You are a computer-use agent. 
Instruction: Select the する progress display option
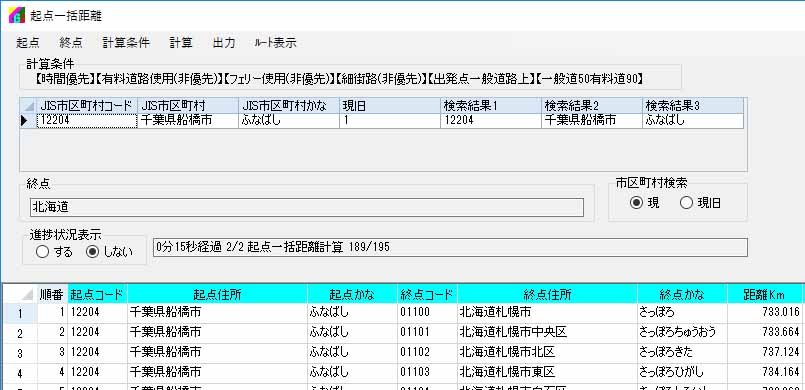click(x=54, y=252)
